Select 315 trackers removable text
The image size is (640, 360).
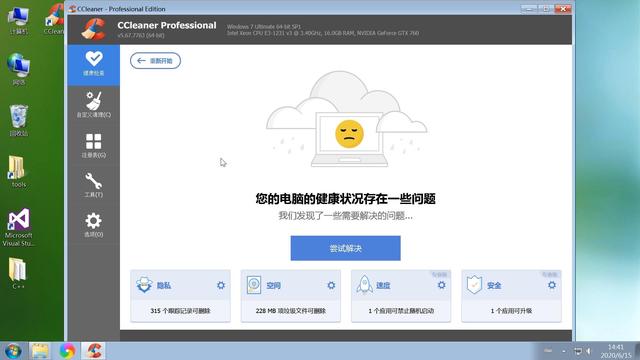point(180,311)
